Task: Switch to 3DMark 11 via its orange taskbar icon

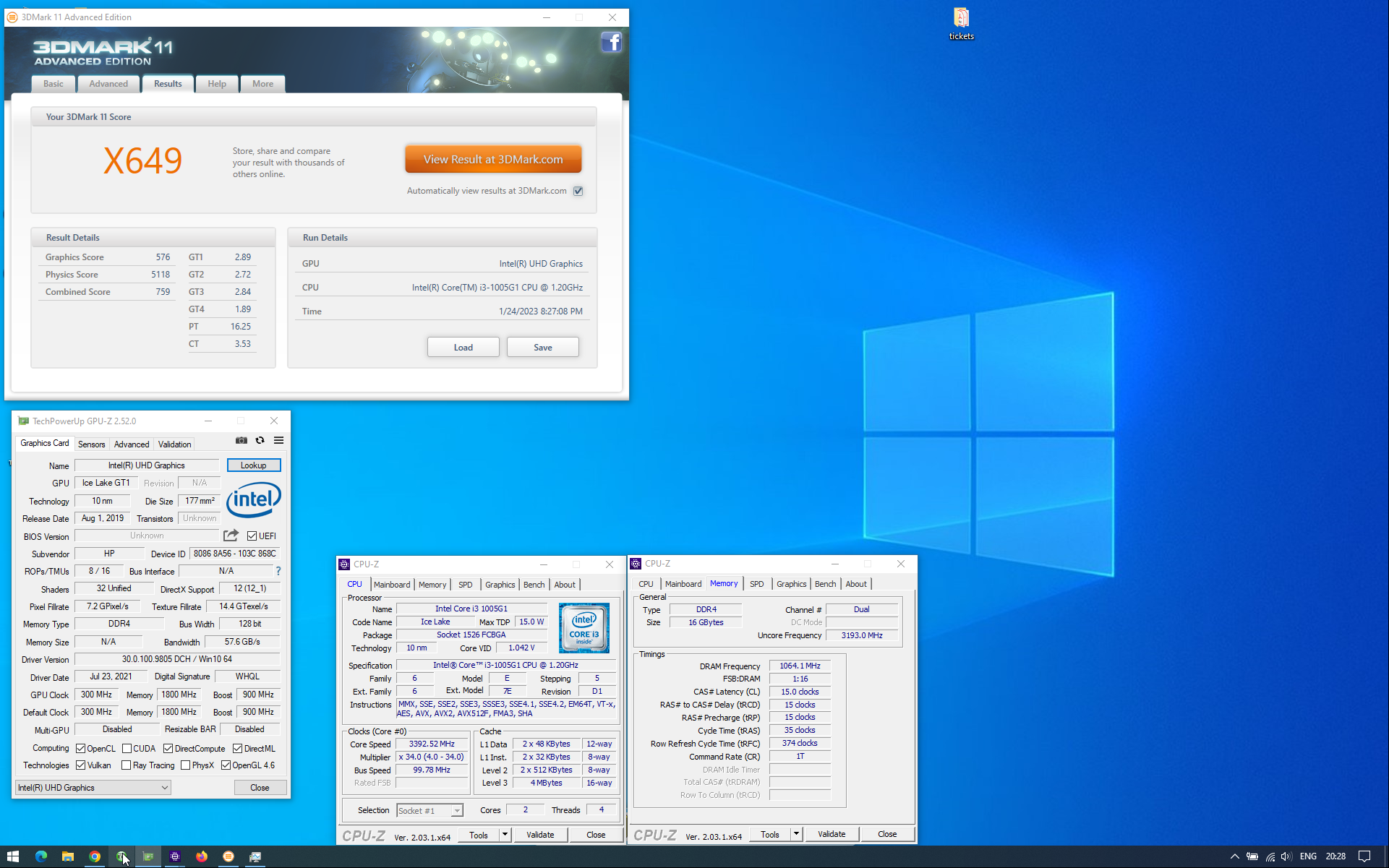Action: (x=228, y=856)
